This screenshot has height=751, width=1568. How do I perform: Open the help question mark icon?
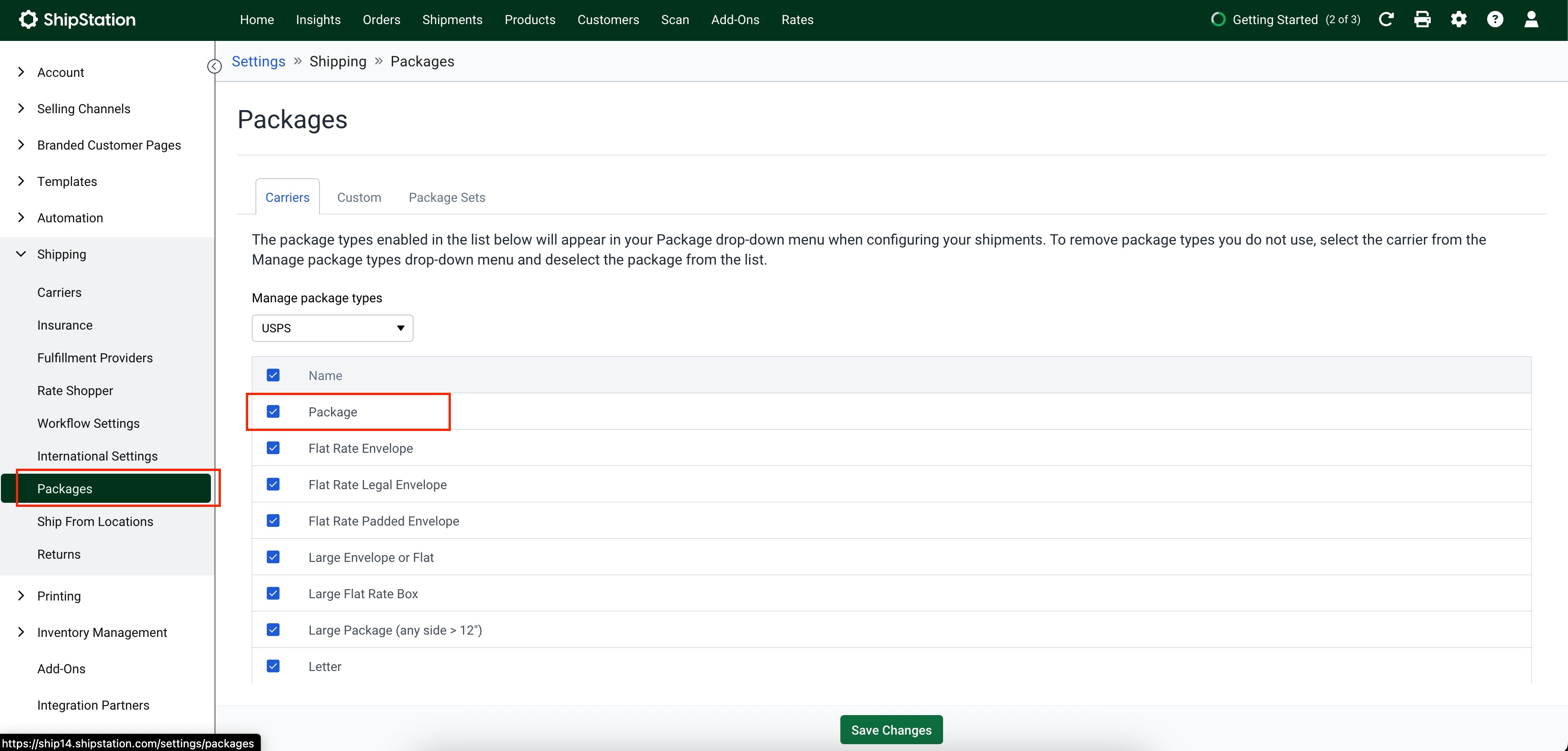[x=1495, y=20]
